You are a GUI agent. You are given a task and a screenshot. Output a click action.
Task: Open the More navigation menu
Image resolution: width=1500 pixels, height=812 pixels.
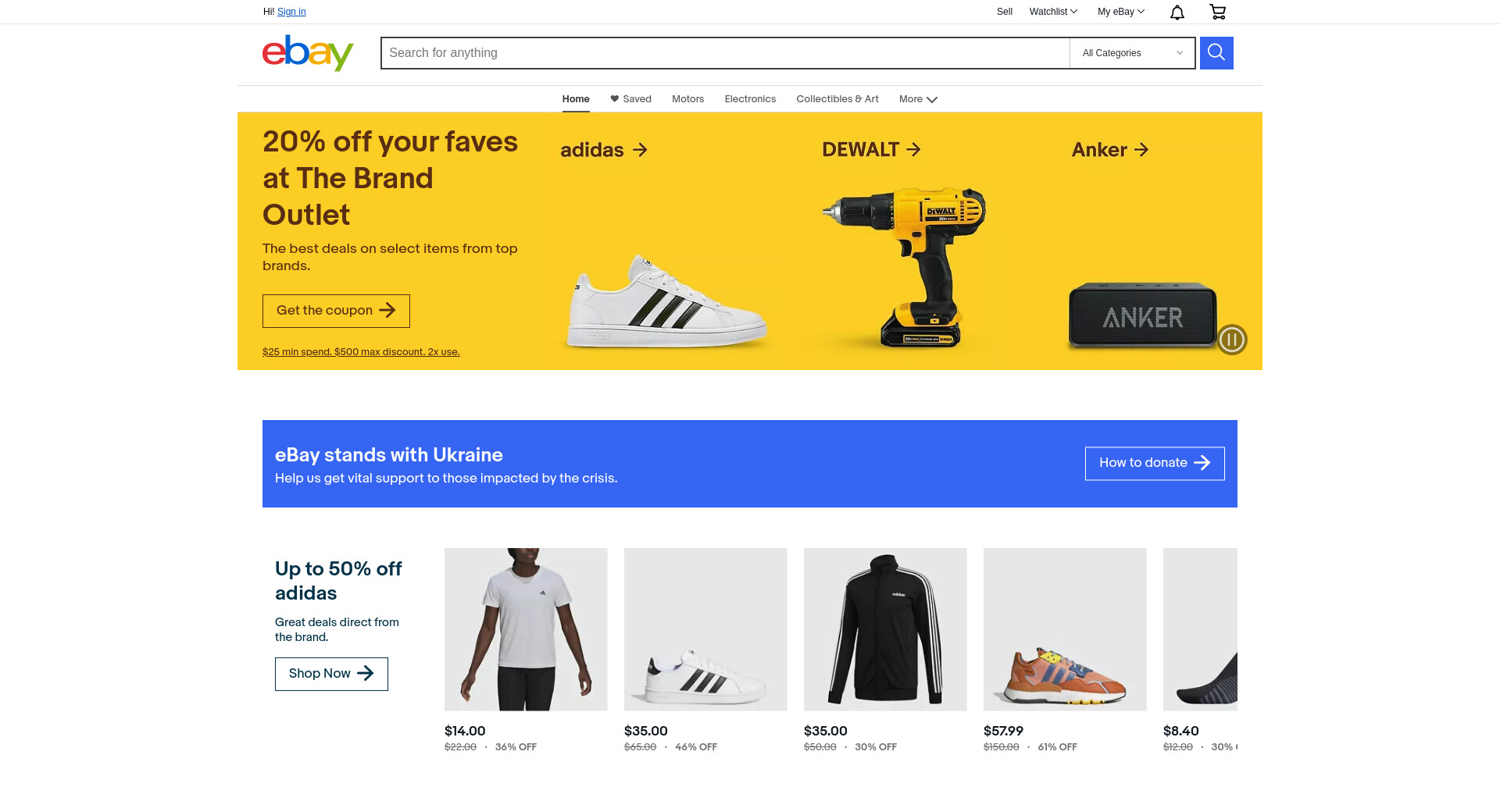click(x=918, y=99)
